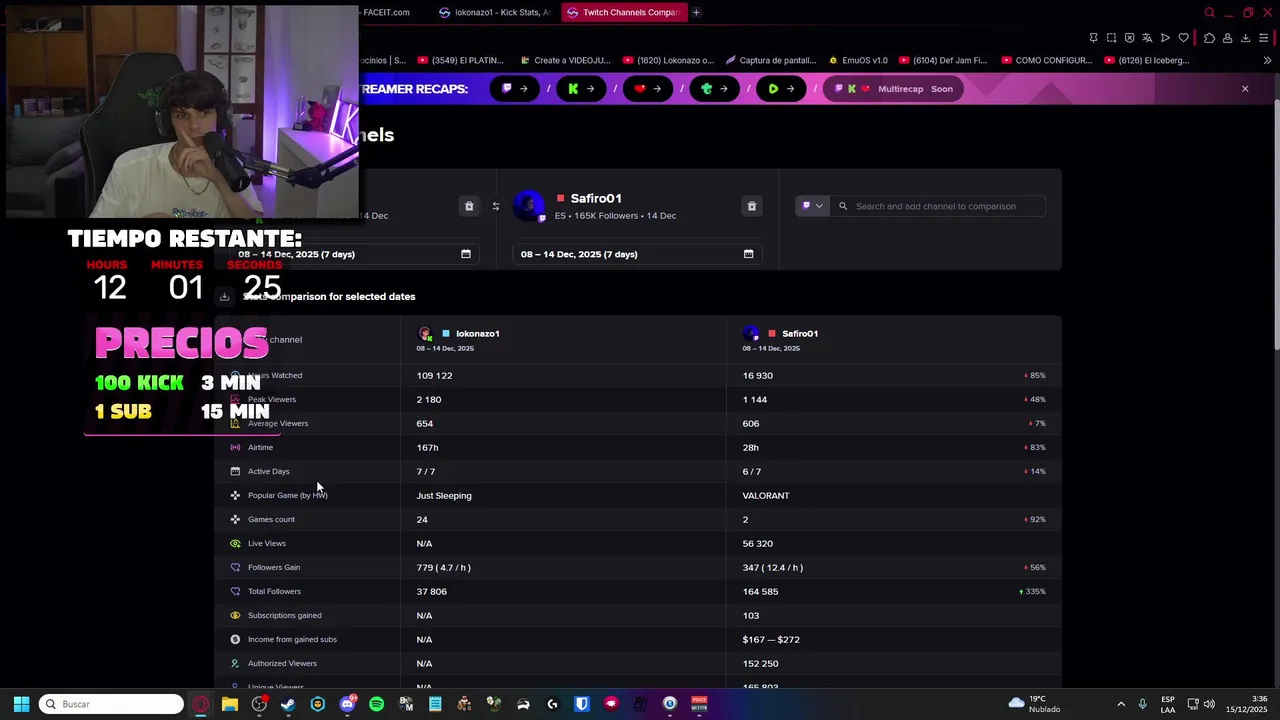Click the ad blocker shield icon
The width and height of the screenshot is (1280, 720).
1129,38
